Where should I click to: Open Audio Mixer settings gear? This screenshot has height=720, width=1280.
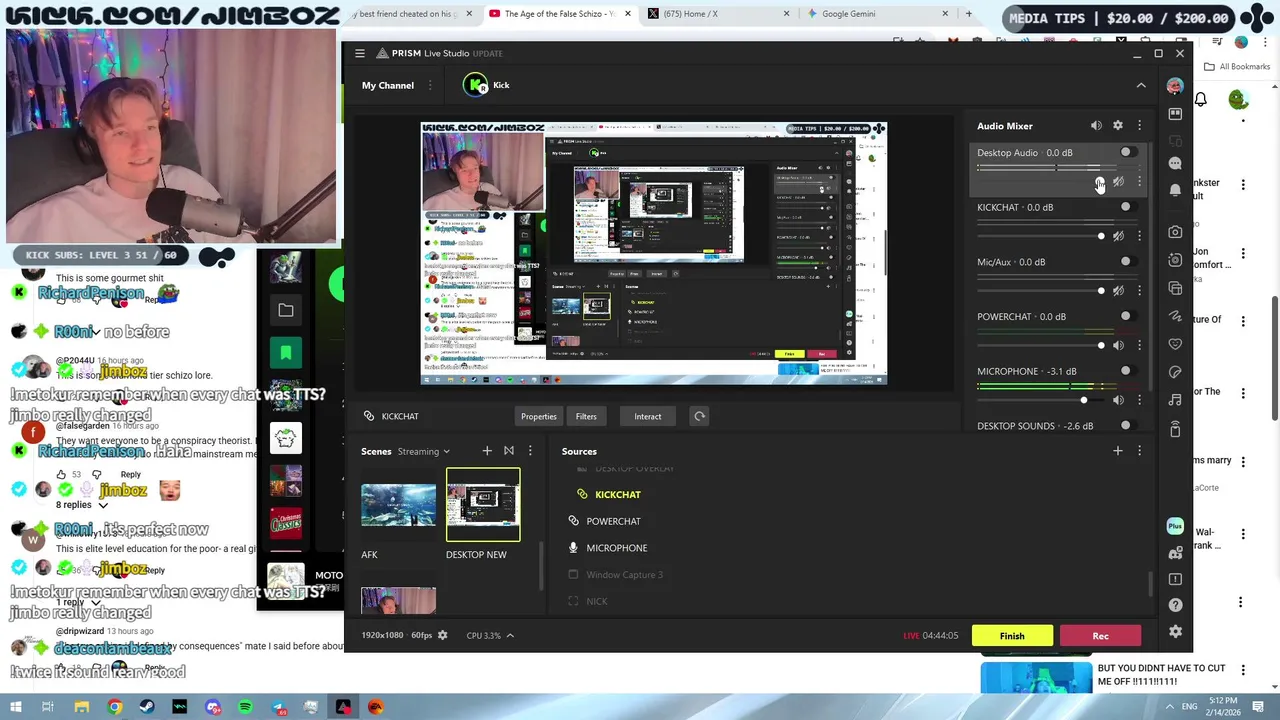(x=1118, y=126)
